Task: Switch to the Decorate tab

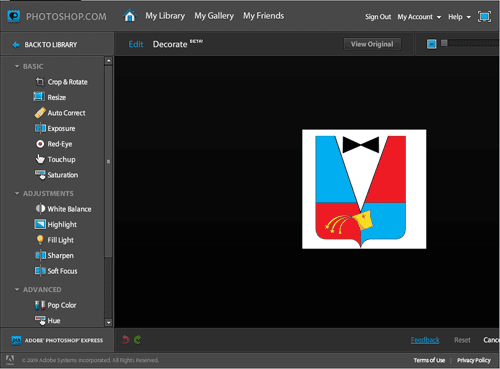Action: point(170,44)
